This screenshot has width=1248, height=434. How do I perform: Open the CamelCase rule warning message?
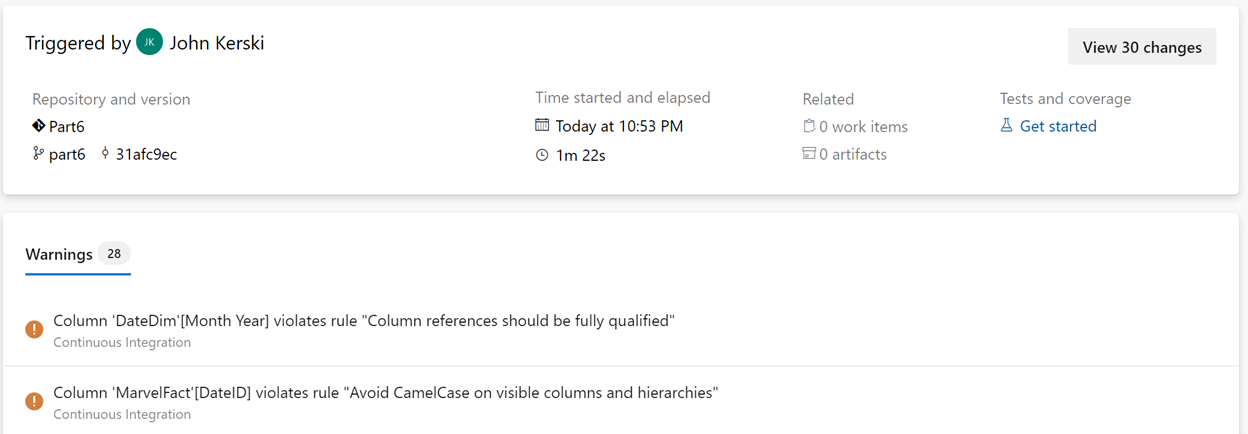(386, 393)
